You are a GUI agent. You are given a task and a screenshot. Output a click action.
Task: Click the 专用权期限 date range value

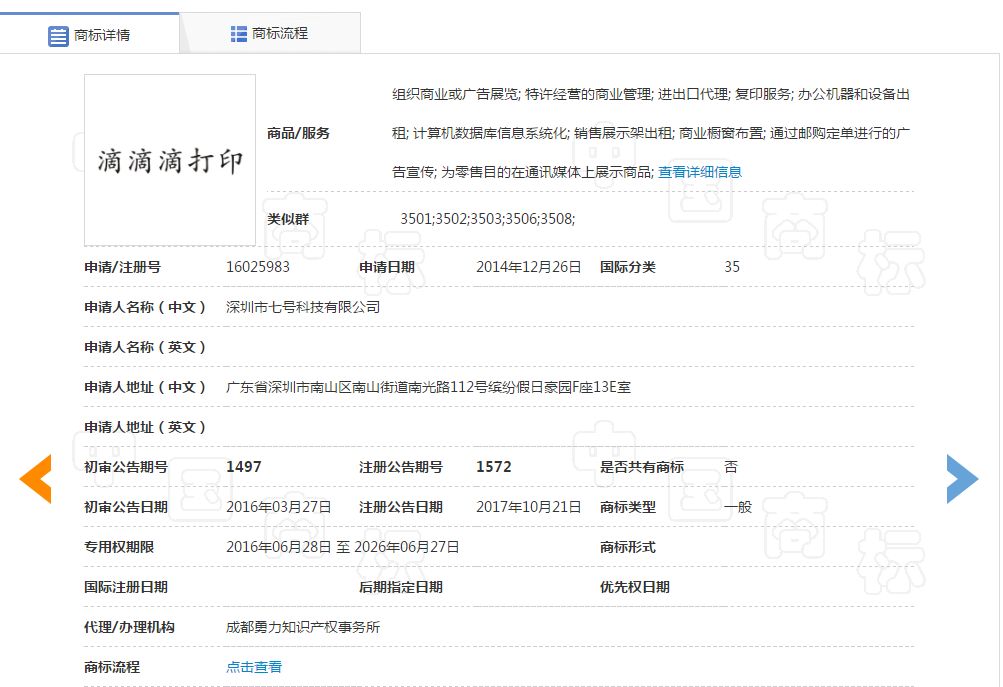pyautogui.click(x=343, y=547)
